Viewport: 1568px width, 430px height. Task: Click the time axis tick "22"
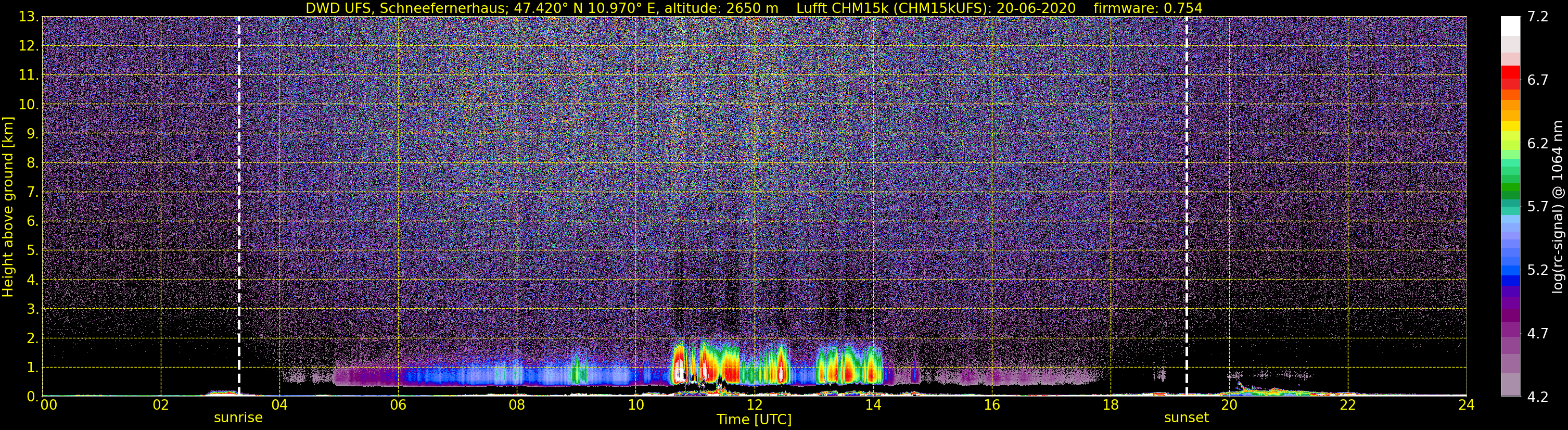pos(1348,406)
